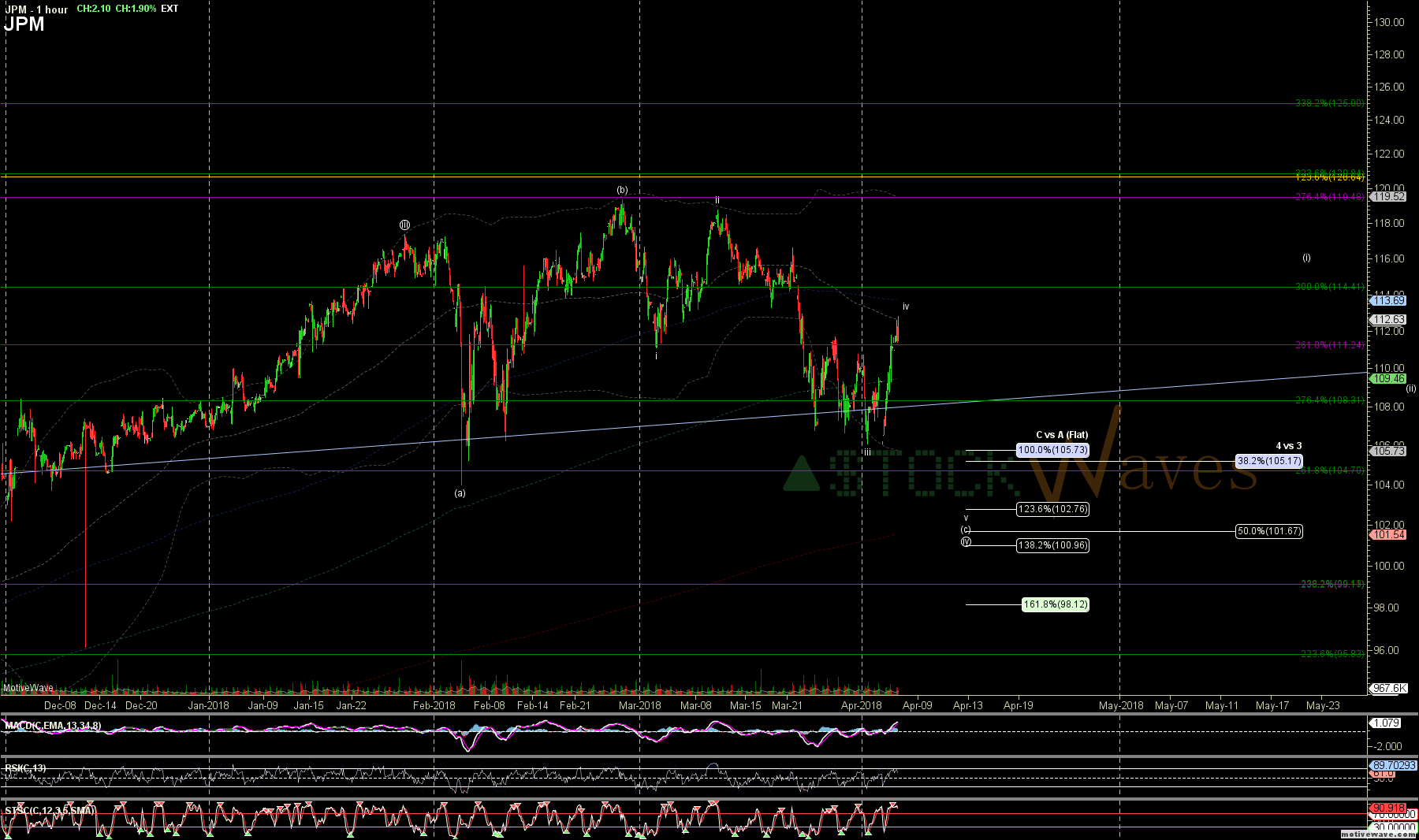Image resolution: width=1419 pixels, height=840 pixels.
Task: Click the 105.73 gray price tag
Action: [x=1388, y=451]
